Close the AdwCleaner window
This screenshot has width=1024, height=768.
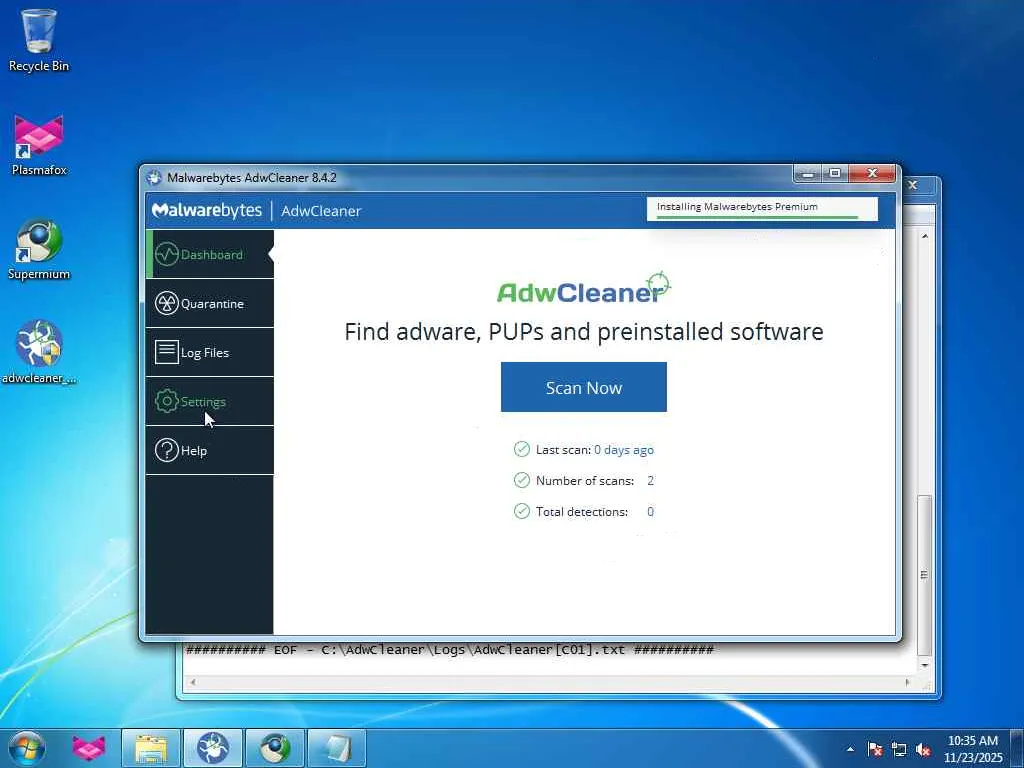872,174
